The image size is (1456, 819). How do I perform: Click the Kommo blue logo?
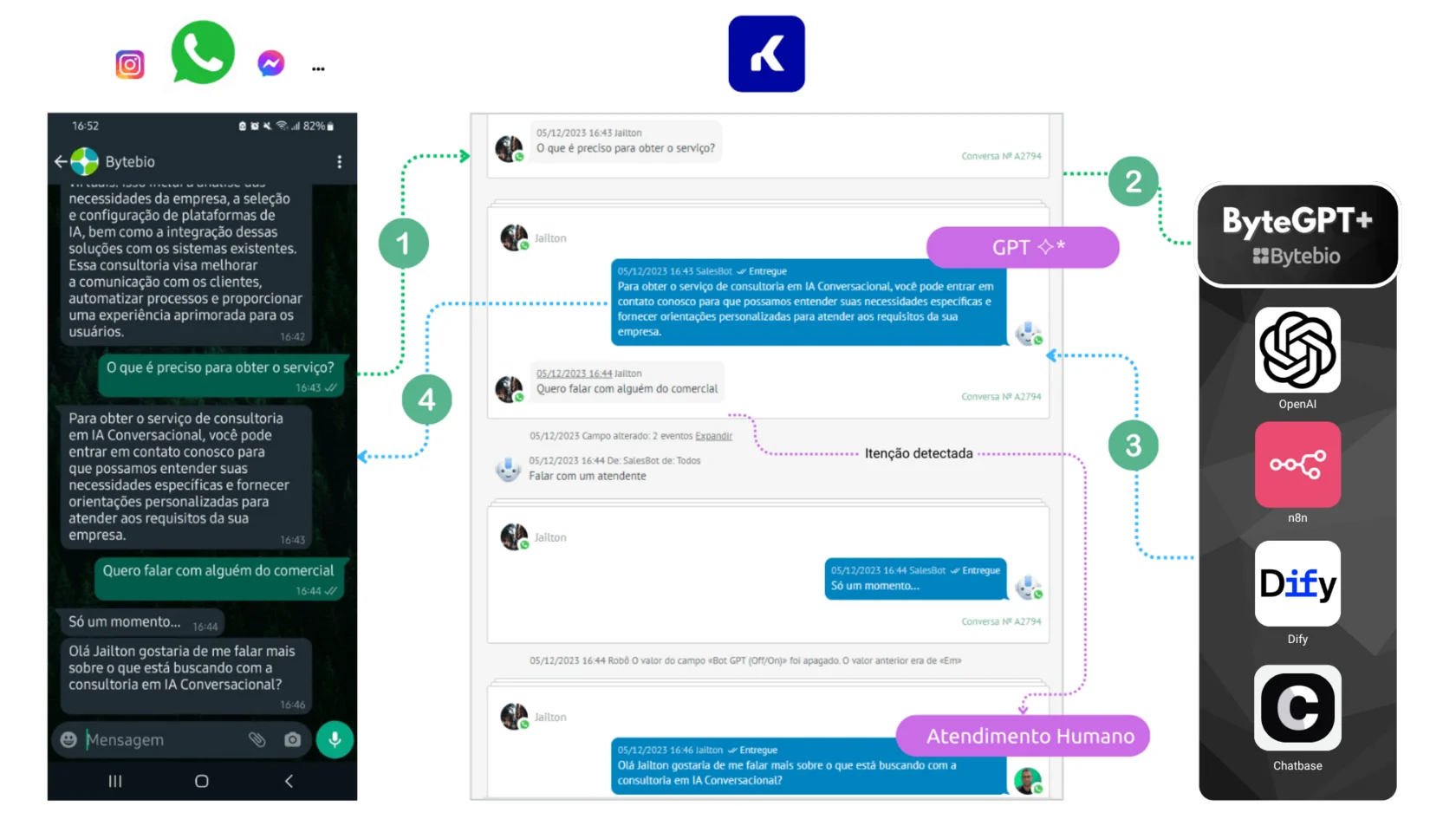click(x=766, y=54)
